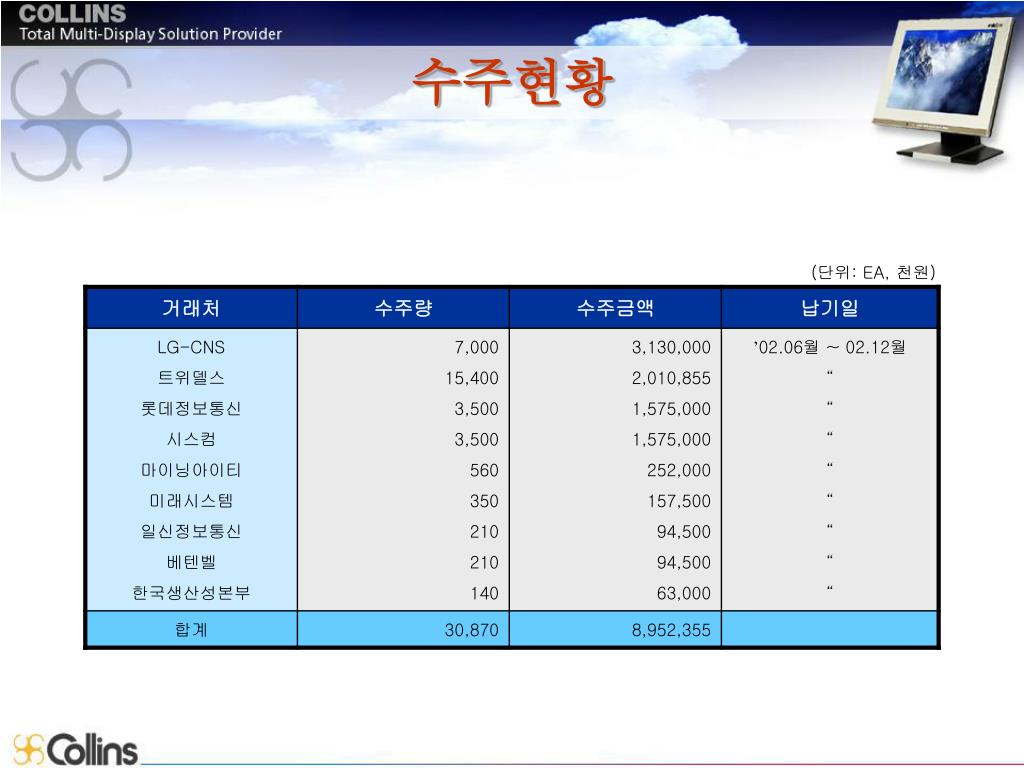Image resolution: width=1024 pixels, height=768 pixels.
Task: Click the 94,500 amount in 베텐벨 row
Action: click(x=684, y=562)
